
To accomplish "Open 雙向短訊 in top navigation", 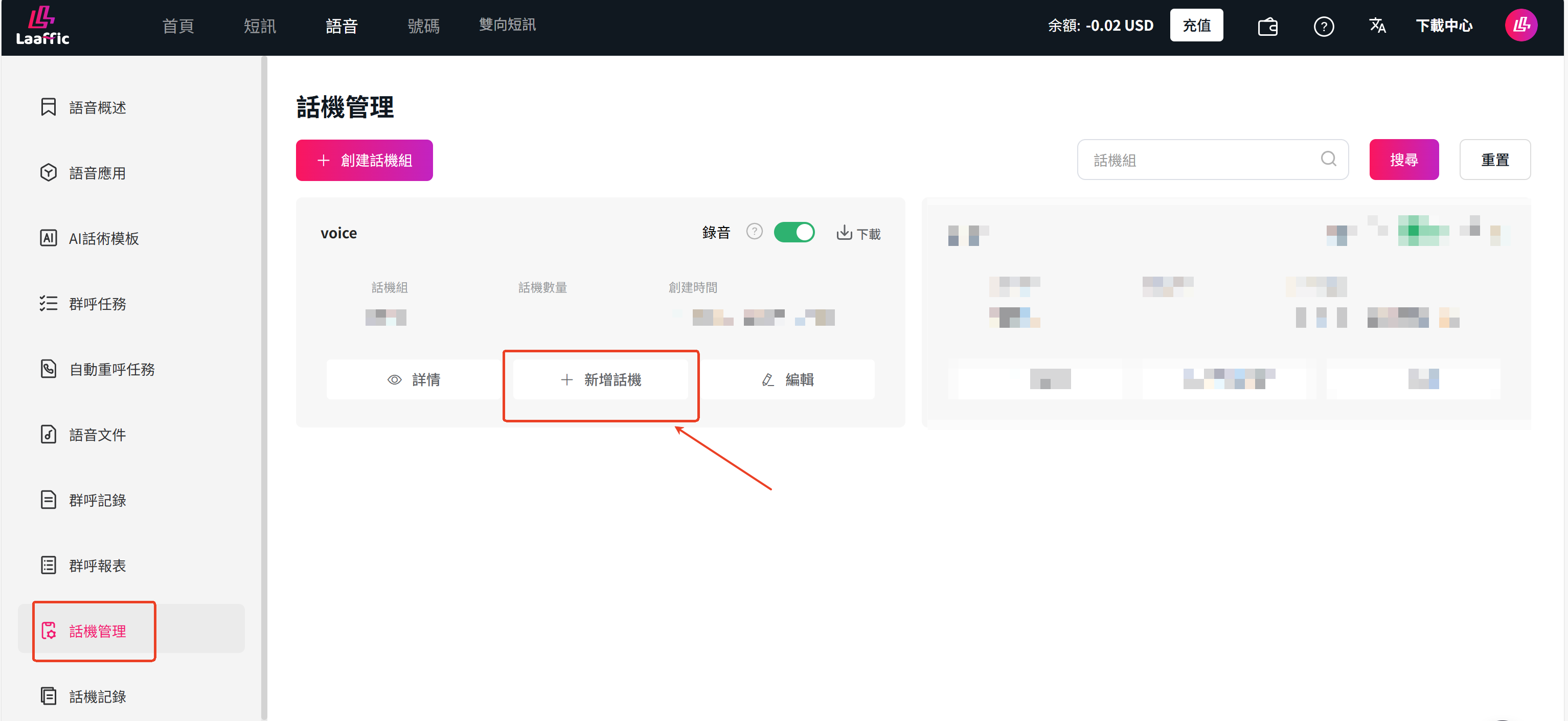I will [507, 25].
